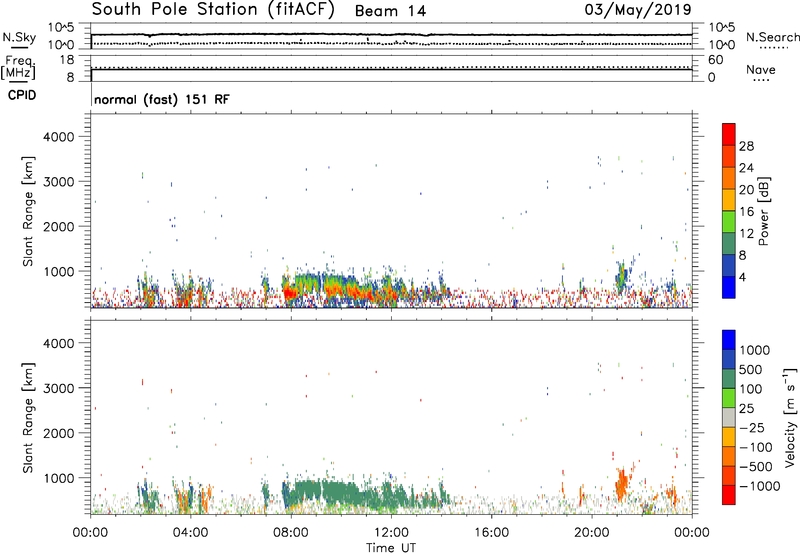Click the date '03/May/2019'
800x554 pixels.
pos(638,10)
